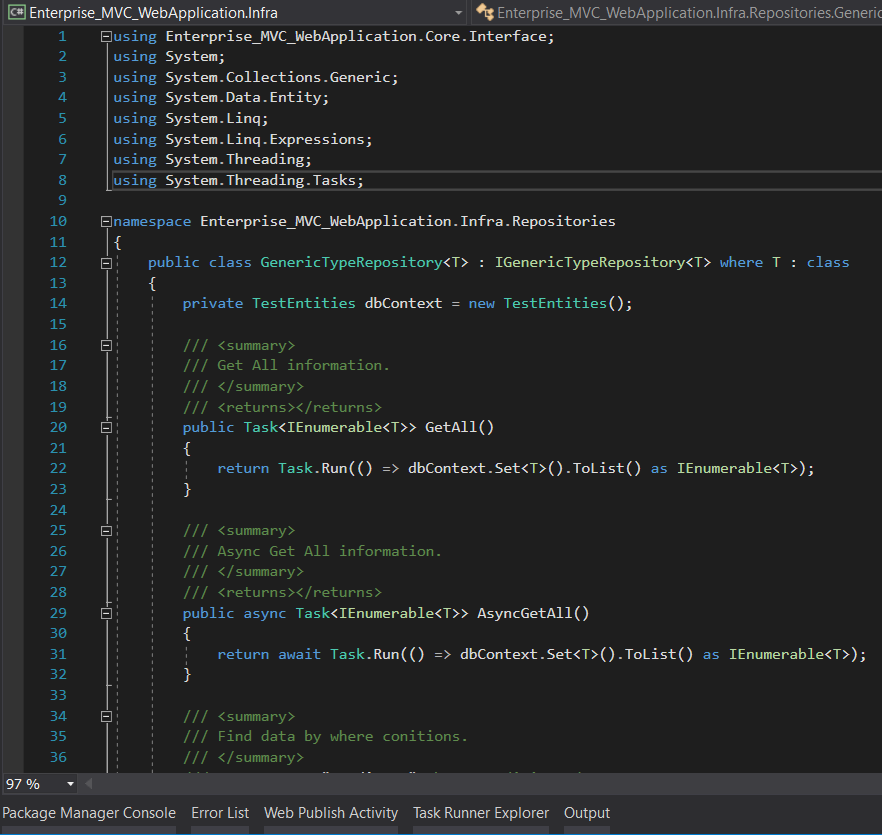The image size is (882, 835).
Task: Collapse the namespace Repositories region
Action: (x=106, y=221)
